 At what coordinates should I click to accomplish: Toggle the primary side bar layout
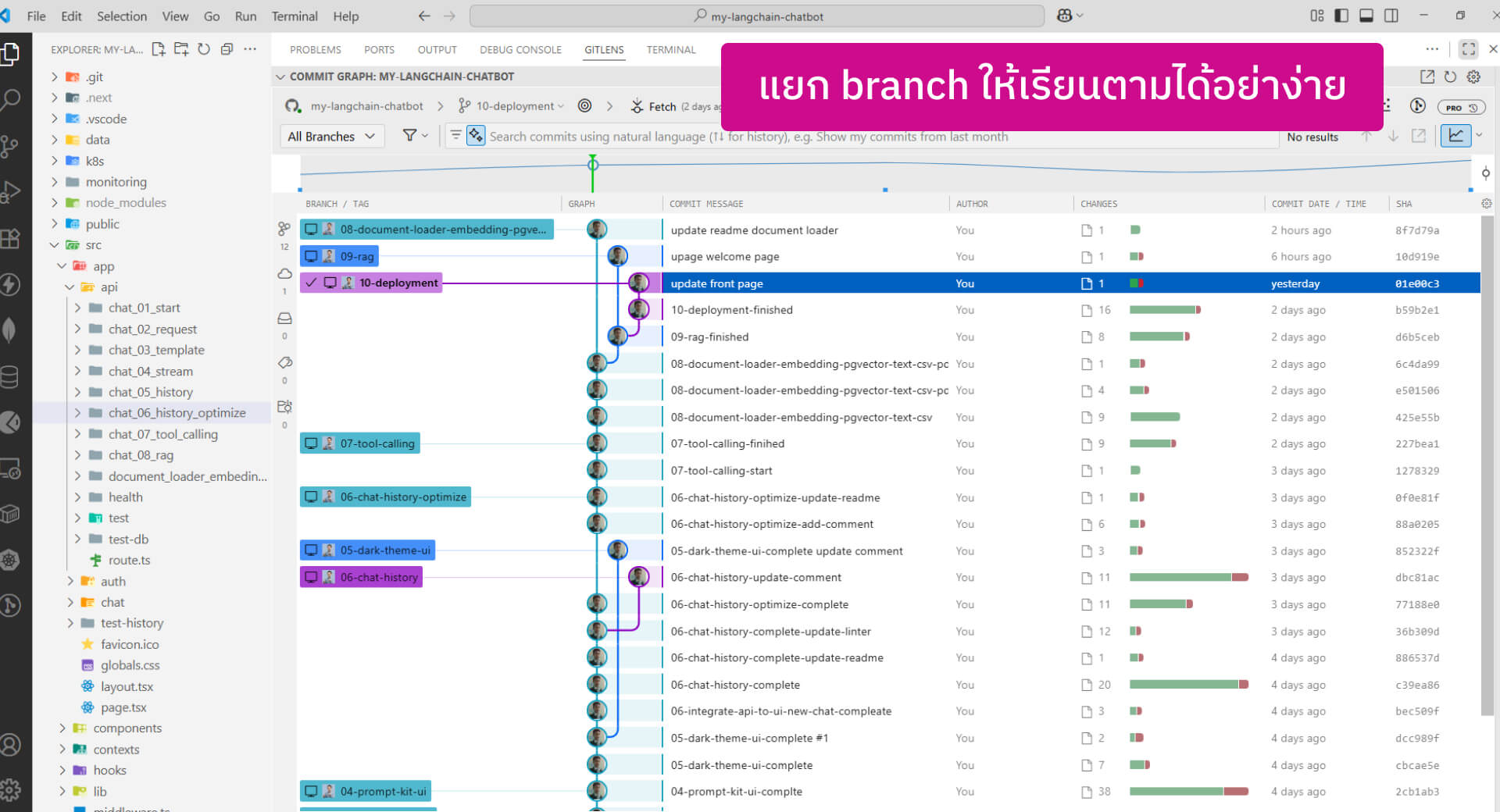1341,16
